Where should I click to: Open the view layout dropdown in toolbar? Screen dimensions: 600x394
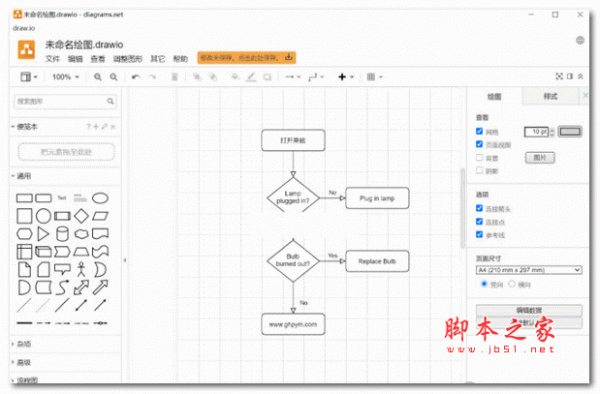coord(29,77)
